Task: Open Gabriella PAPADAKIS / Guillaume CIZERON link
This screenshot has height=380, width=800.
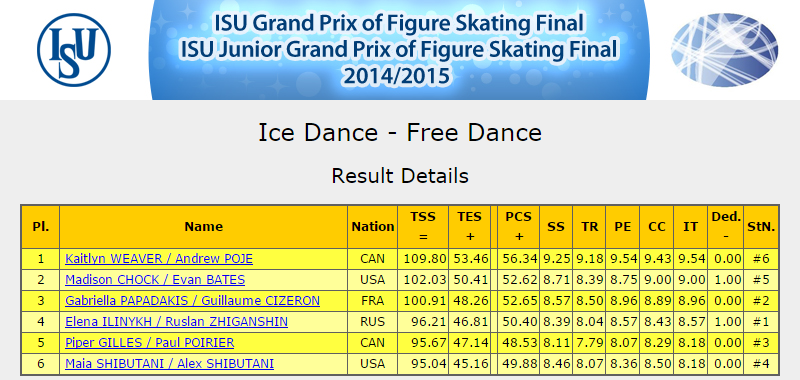Action: [x=192, y=300]
